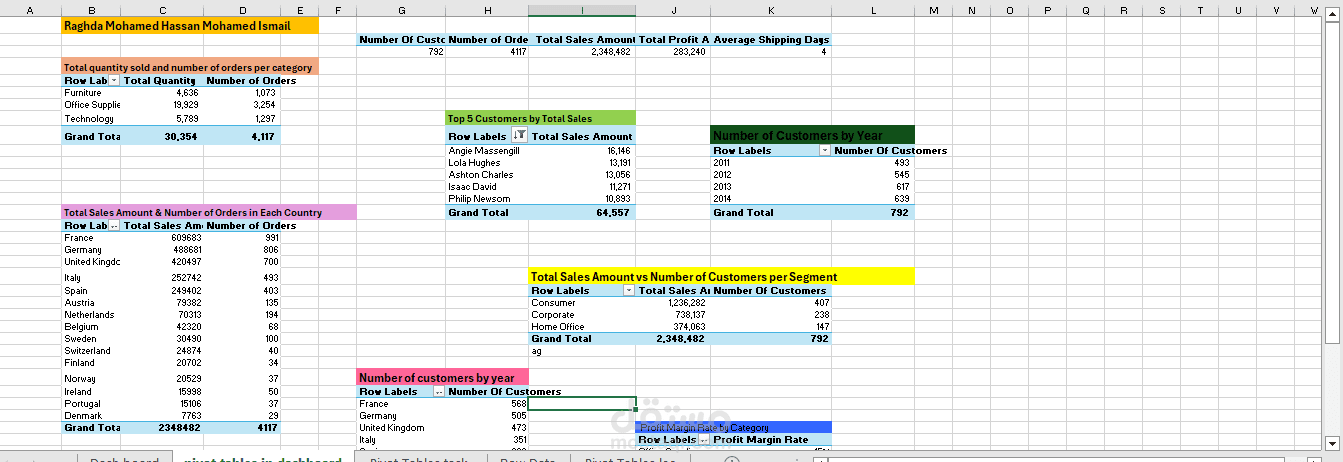Click the 568 France customers cell

pyautogui.click(x=486, y=404)
